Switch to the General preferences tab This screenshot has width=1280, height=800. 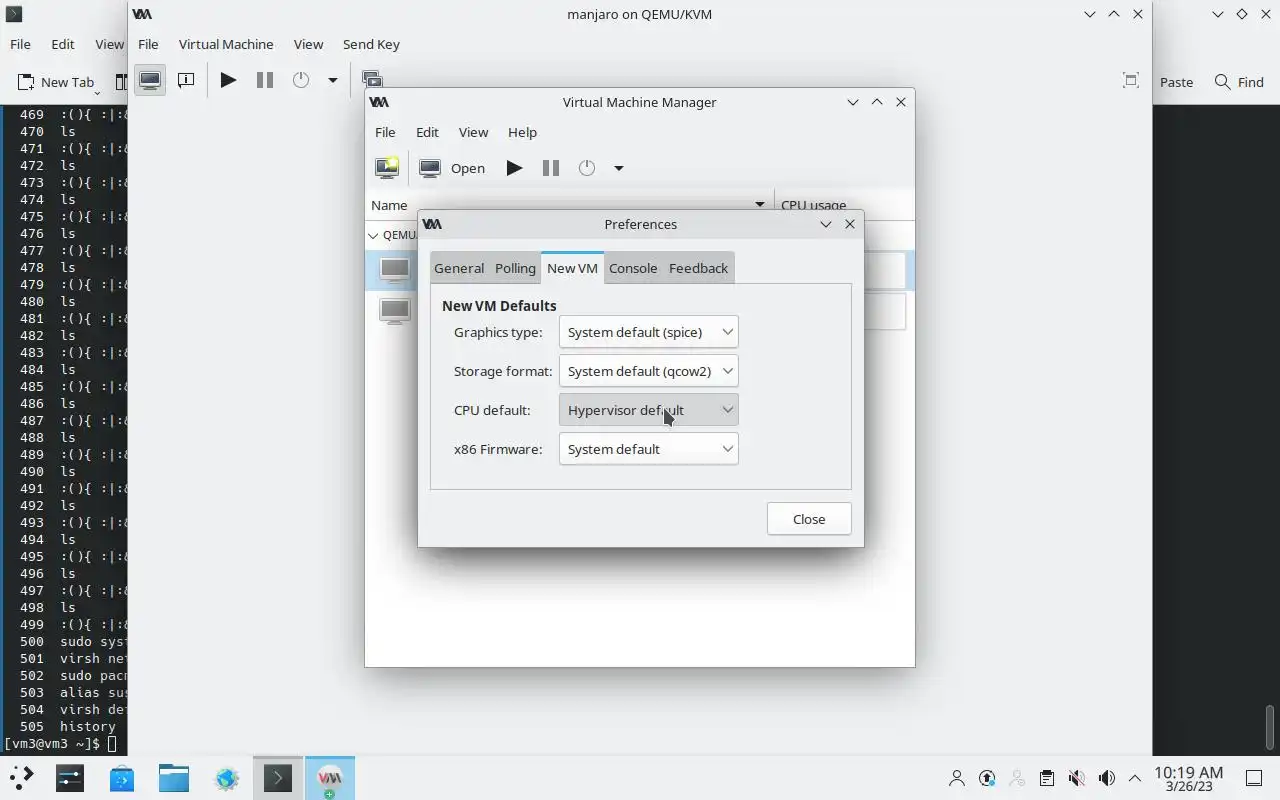(459, 268)
